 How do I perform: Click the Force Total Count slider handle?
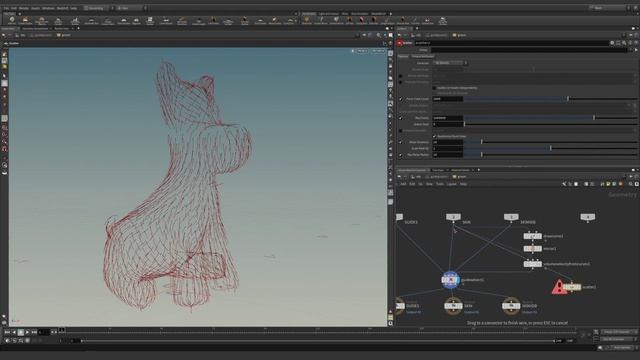568,99
